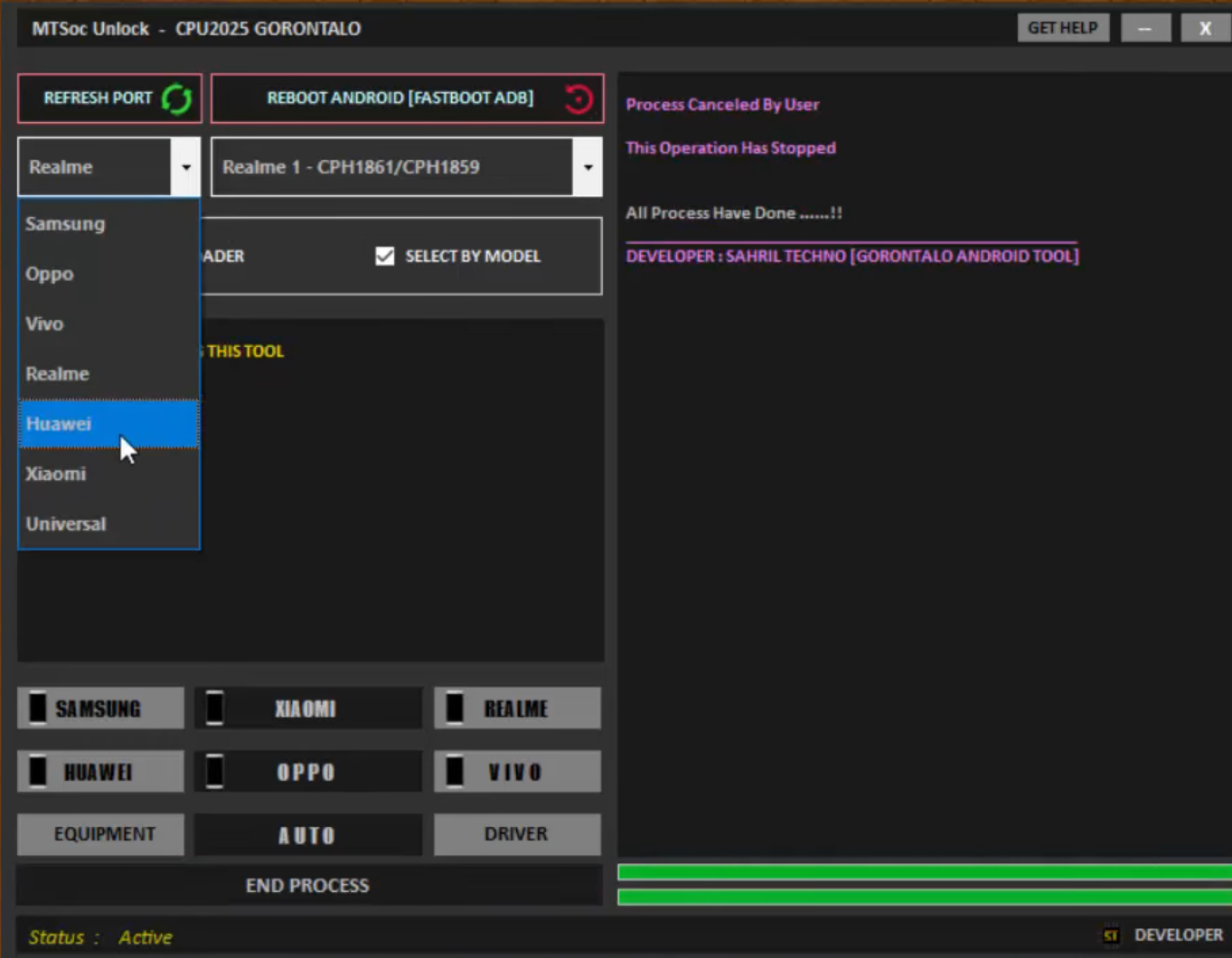Click the OPPO brand button label

[306, 773]
